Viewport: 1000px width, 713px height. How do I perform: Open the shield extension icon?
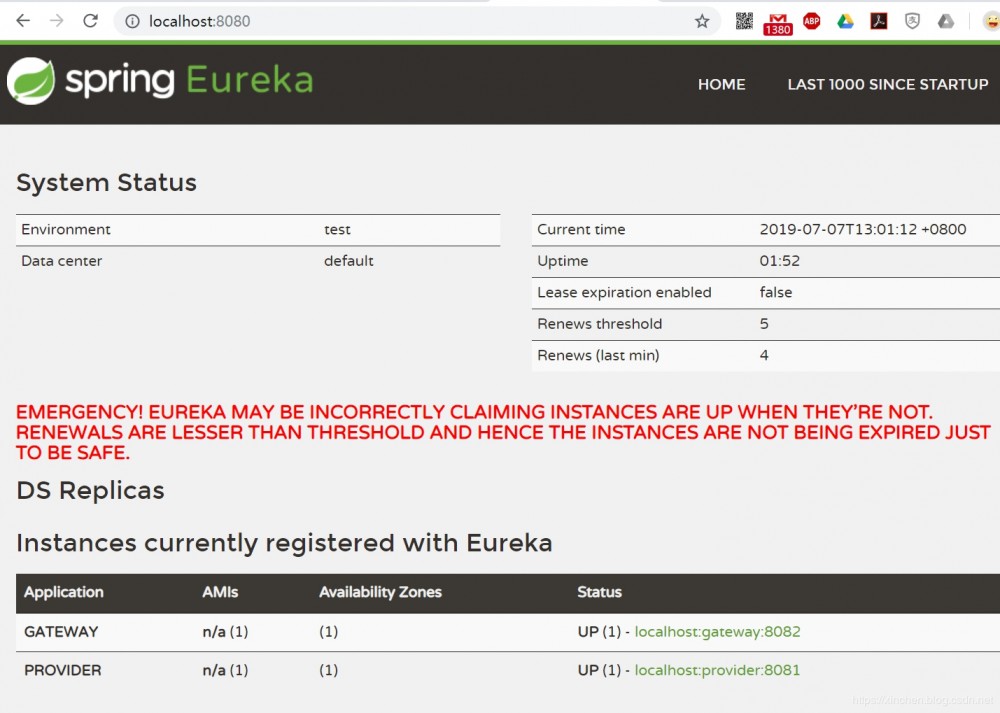pos(913,21)
